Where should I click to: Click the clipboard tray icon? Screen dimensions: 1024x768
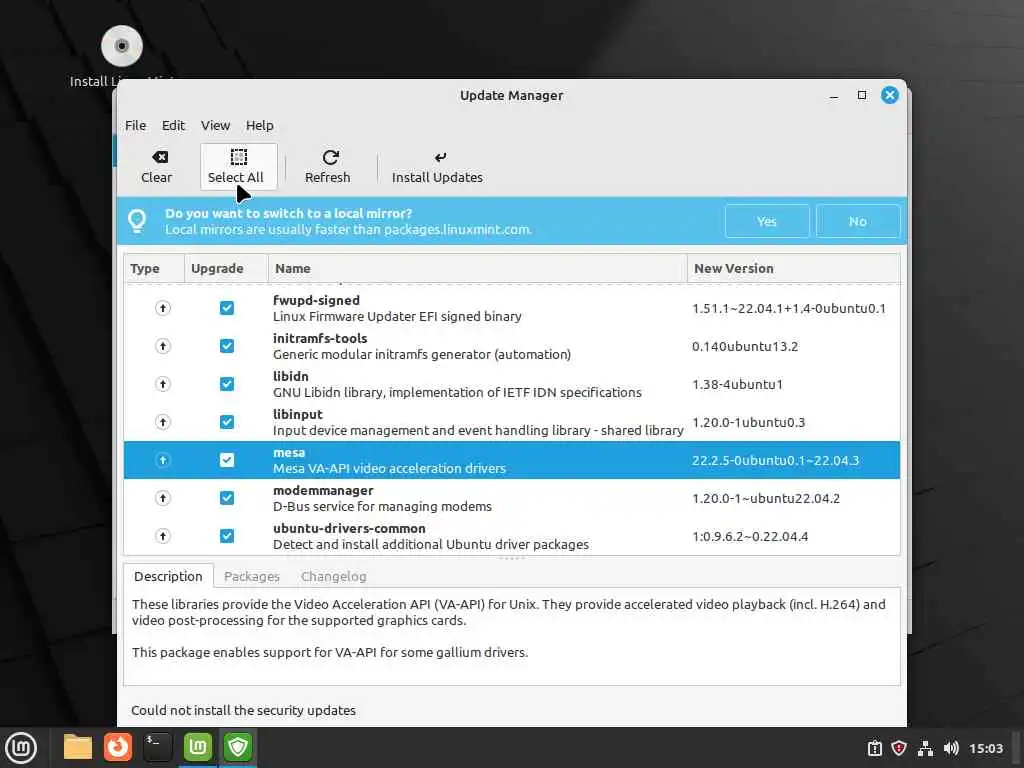pyautogui.click(x=874, y=748)
